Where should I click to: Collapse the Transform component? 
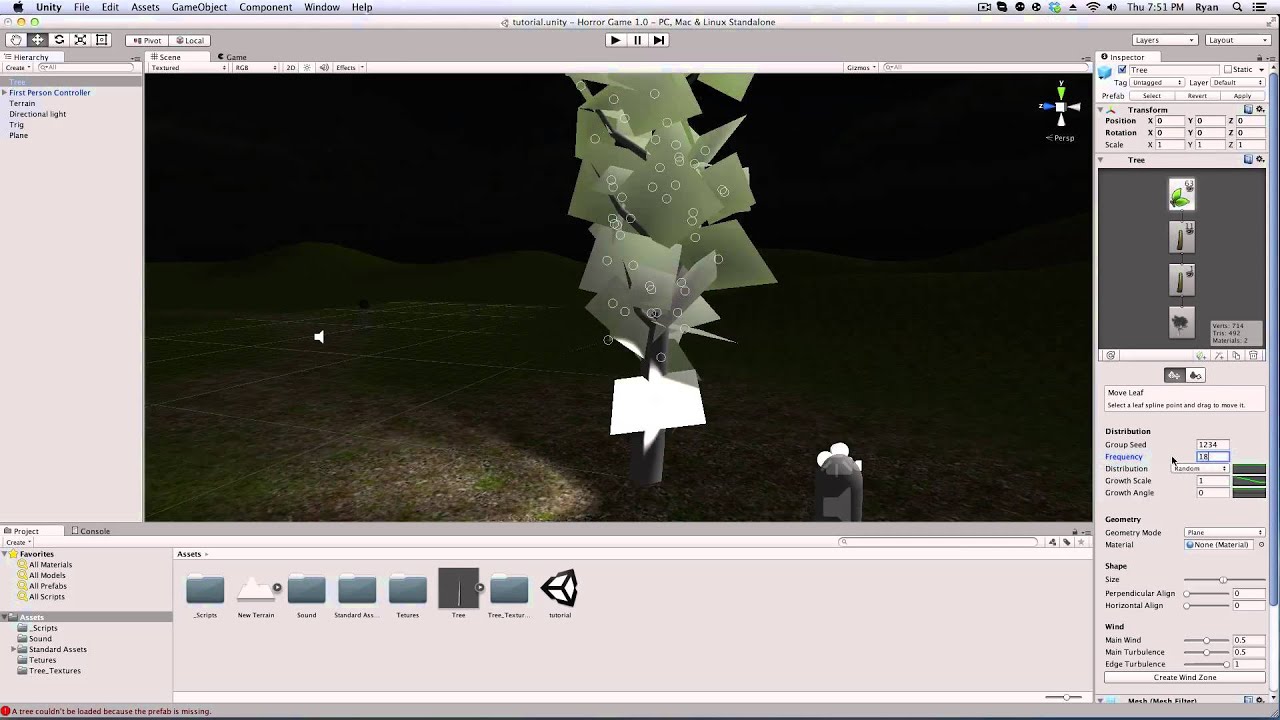pos(1101,109)
